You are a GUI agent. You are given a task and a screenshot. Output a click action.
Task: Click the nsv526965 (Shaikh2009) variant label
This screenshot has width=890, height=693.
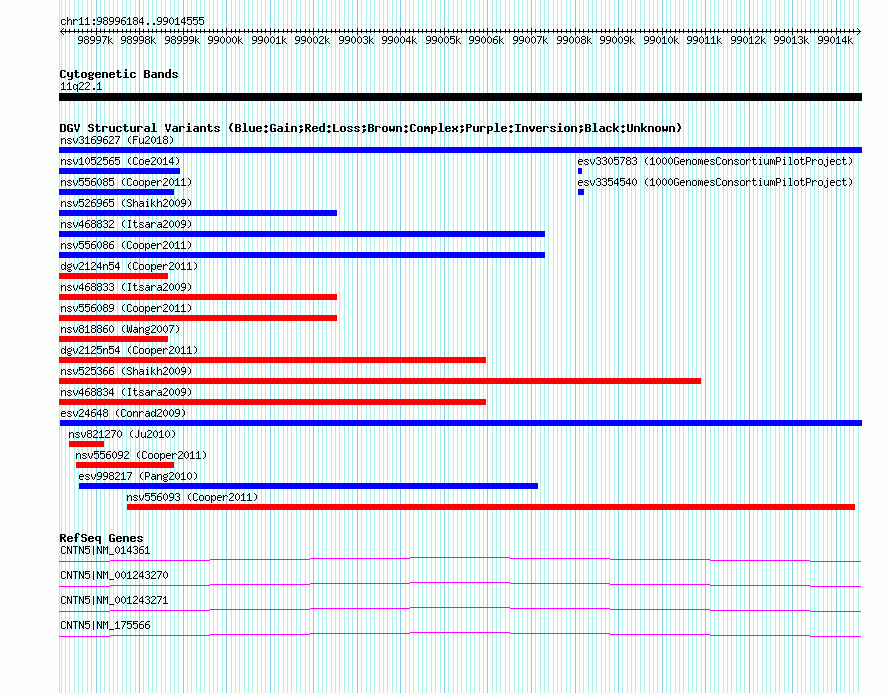[126, 203]
